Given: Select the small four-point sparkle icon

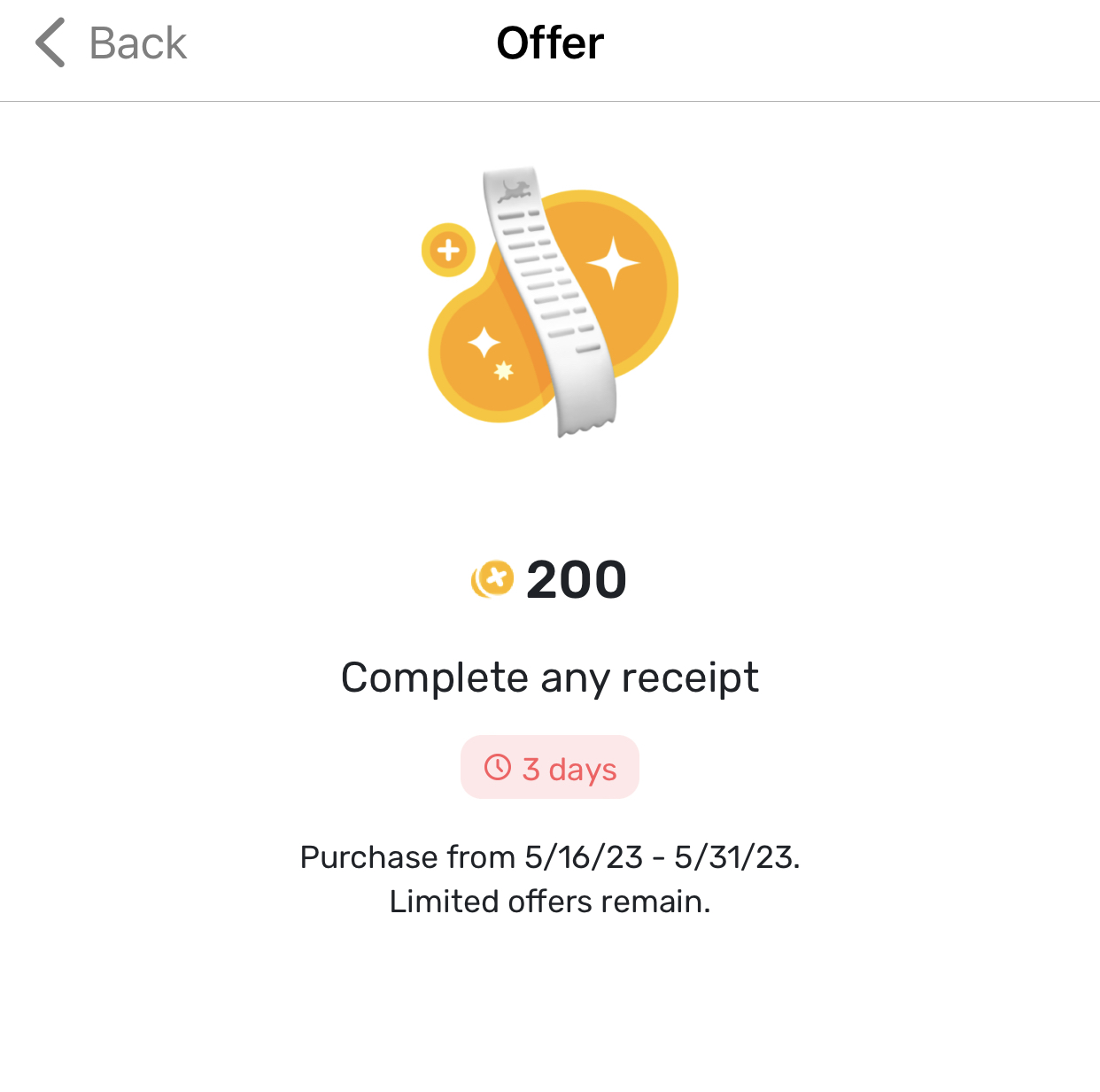Looking at the screenshot, I should (x=484, y=341).
